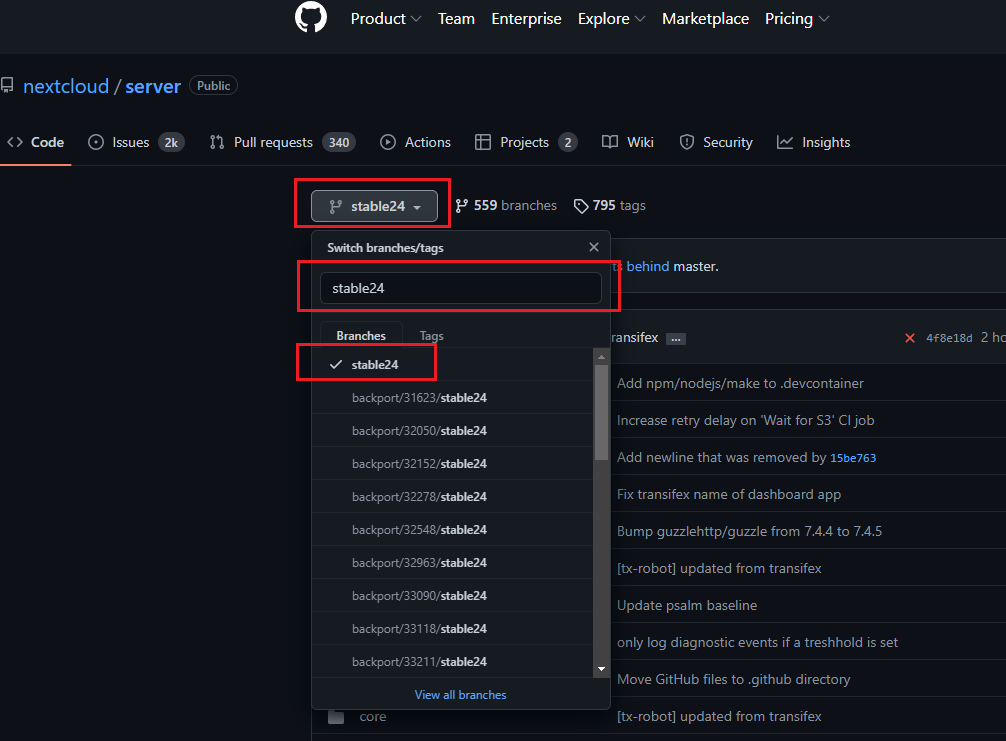Click the Projects table icon
The image size is (1006, 741).
coord(482,142)
